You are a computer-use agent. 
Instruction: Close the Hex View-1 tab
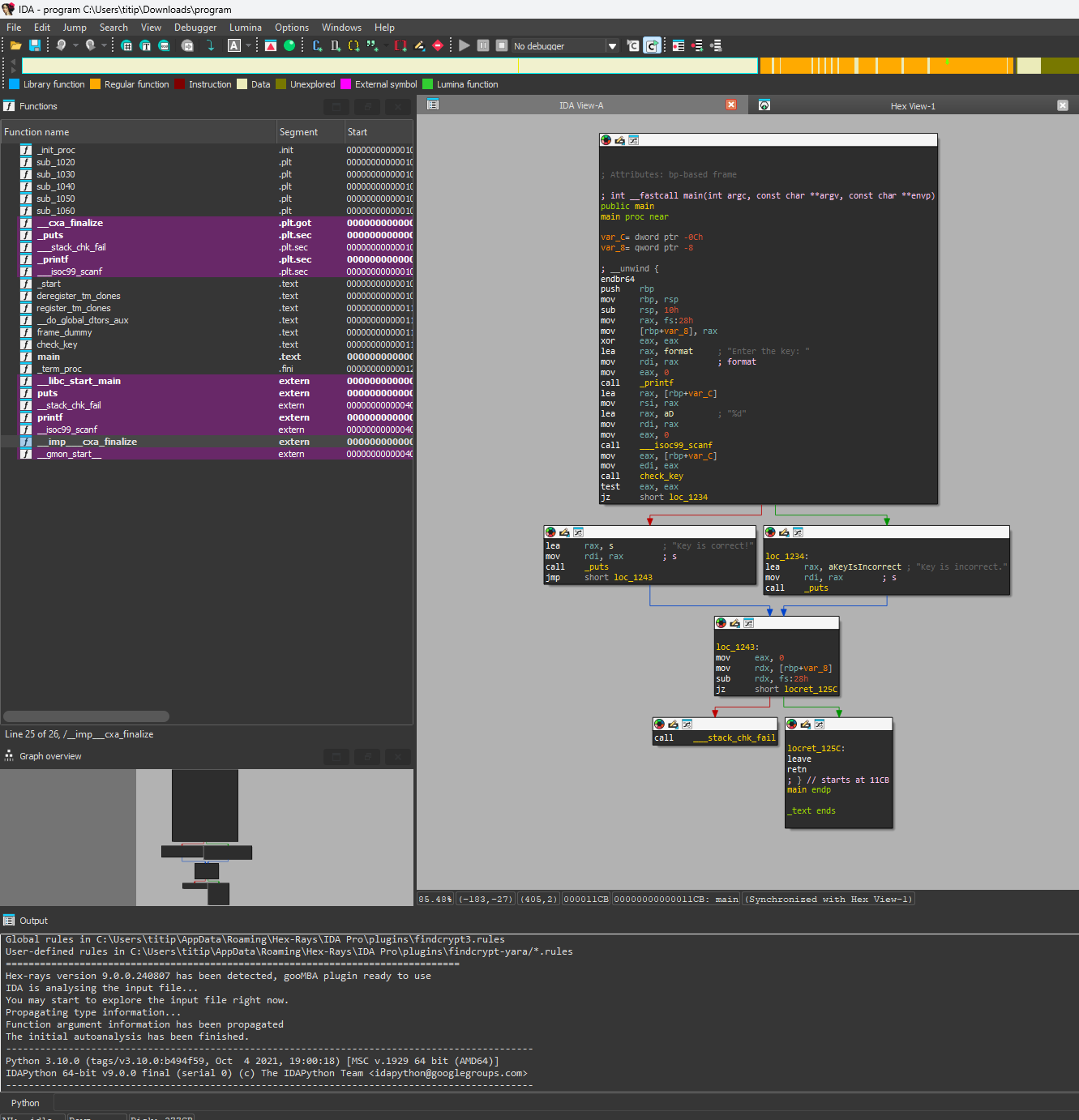pos(1063,105)
